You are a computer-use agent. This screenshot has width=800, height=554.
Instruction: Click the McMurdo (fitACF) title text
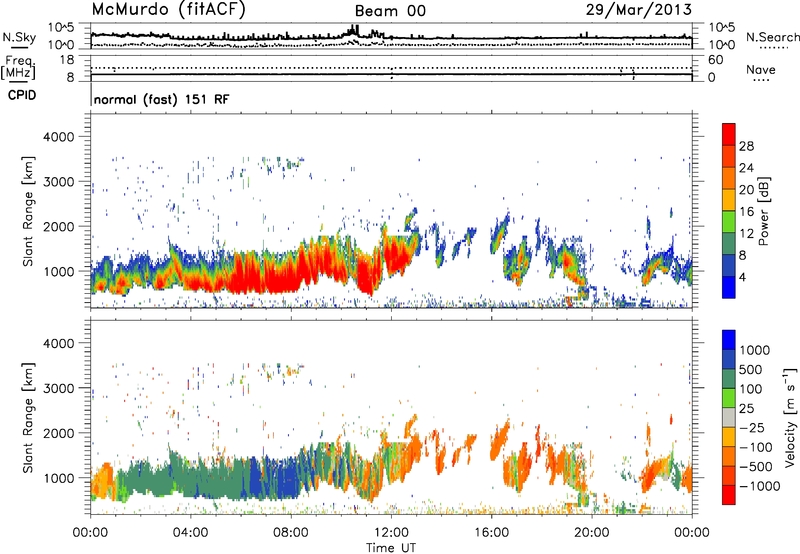[168, 10]
